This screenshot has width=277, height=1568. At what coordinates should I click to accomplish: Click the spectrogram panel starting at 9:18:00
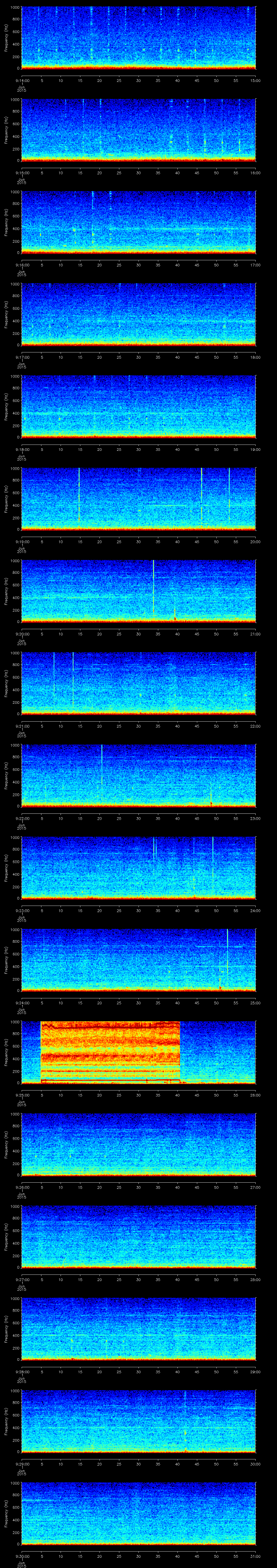click(138, 407)
